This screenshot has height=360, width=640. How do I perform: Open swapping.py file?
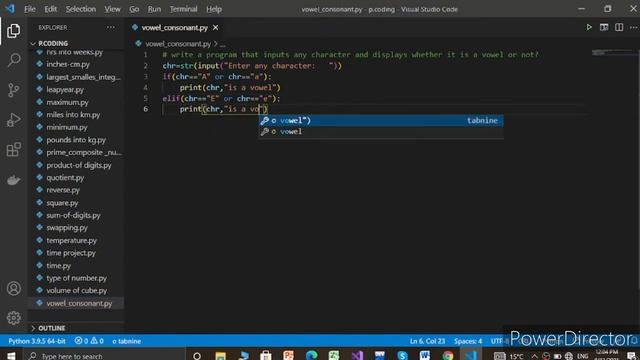67,228
